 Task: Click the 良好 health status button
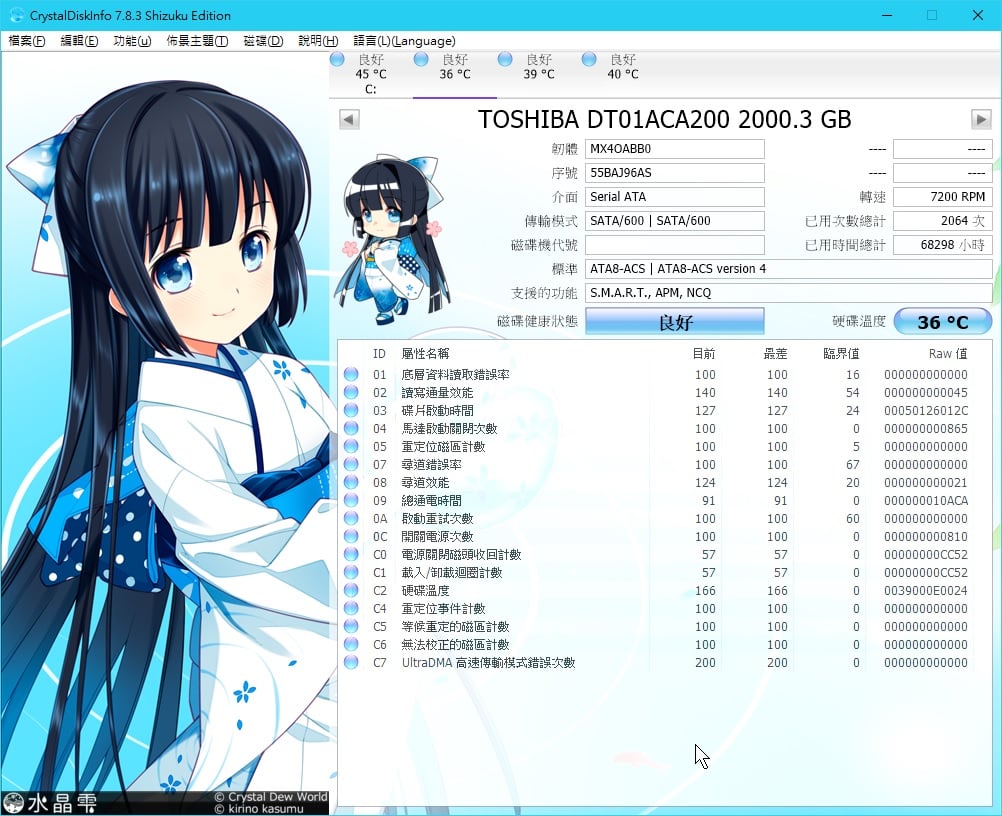click(x=675, y=321)
